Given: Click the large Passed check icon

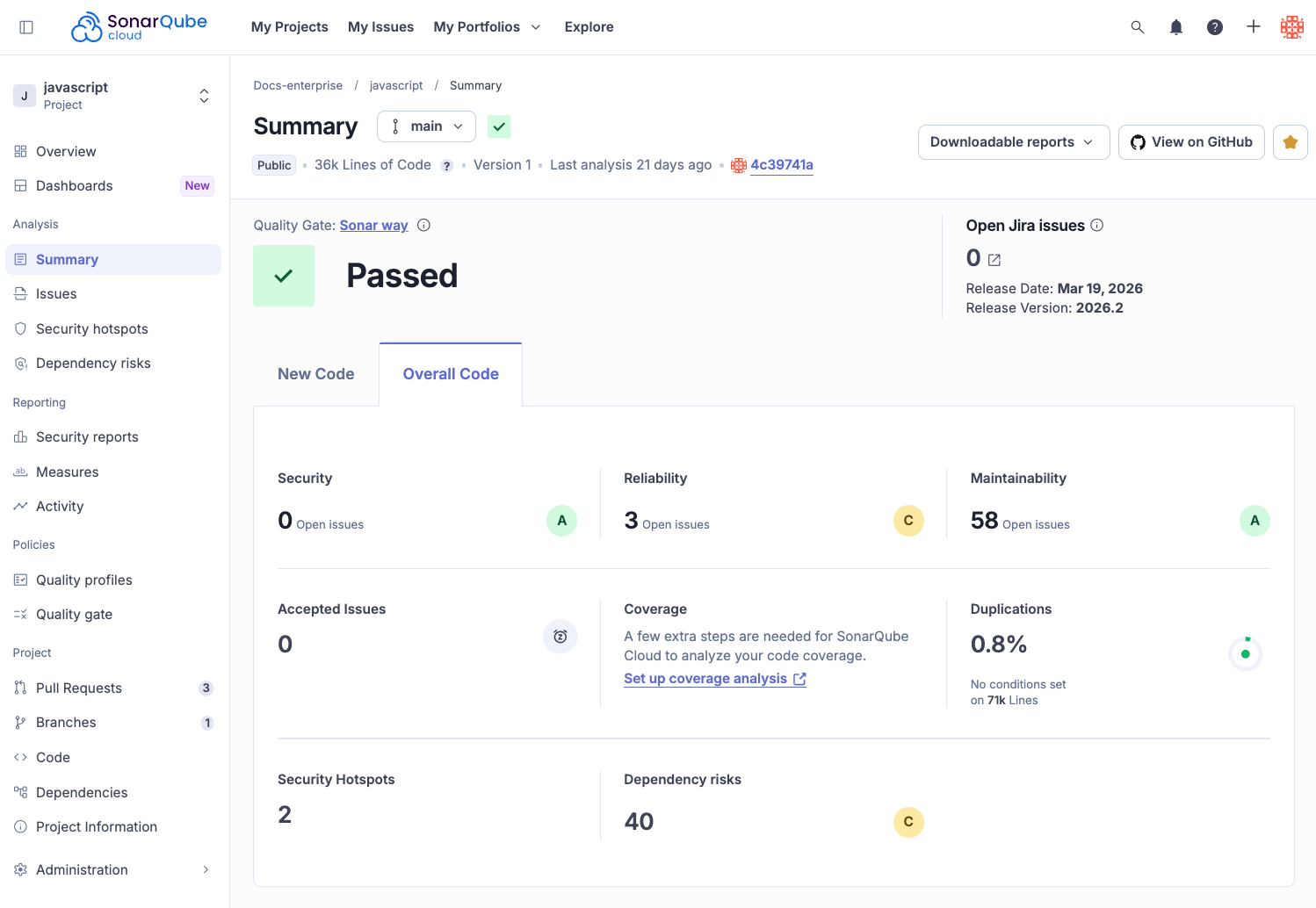Looking at the screenshot, I should pyautogui.click(x=284, y=276).
